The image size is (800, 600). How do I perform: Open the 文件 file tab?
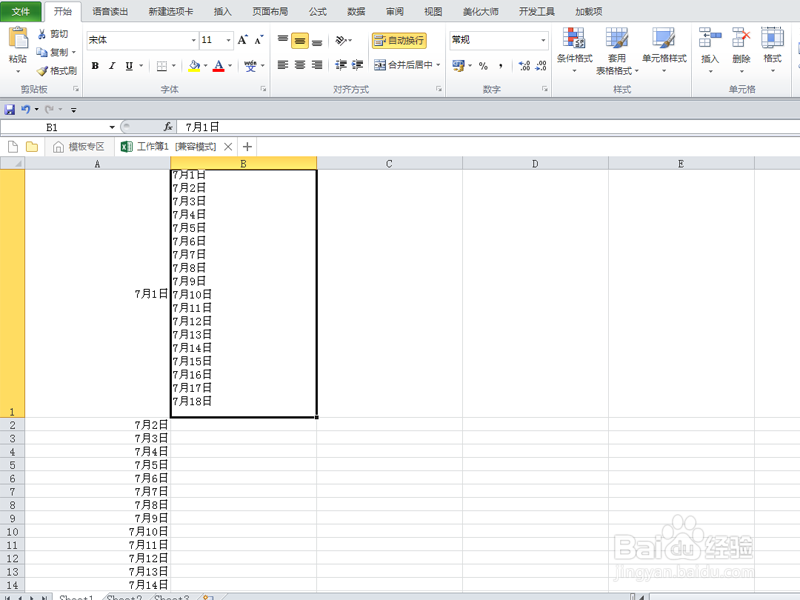[21, 11]
